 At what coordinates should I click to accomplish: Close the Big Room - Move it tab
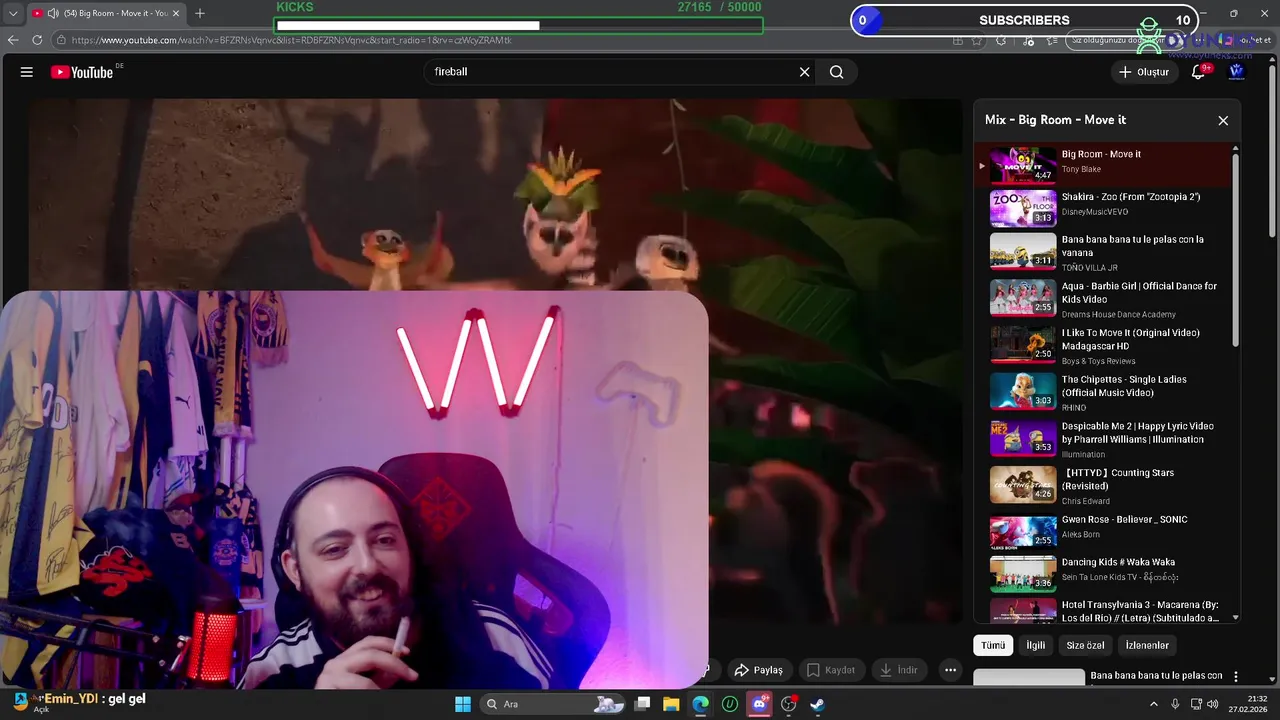click(176, 13)
